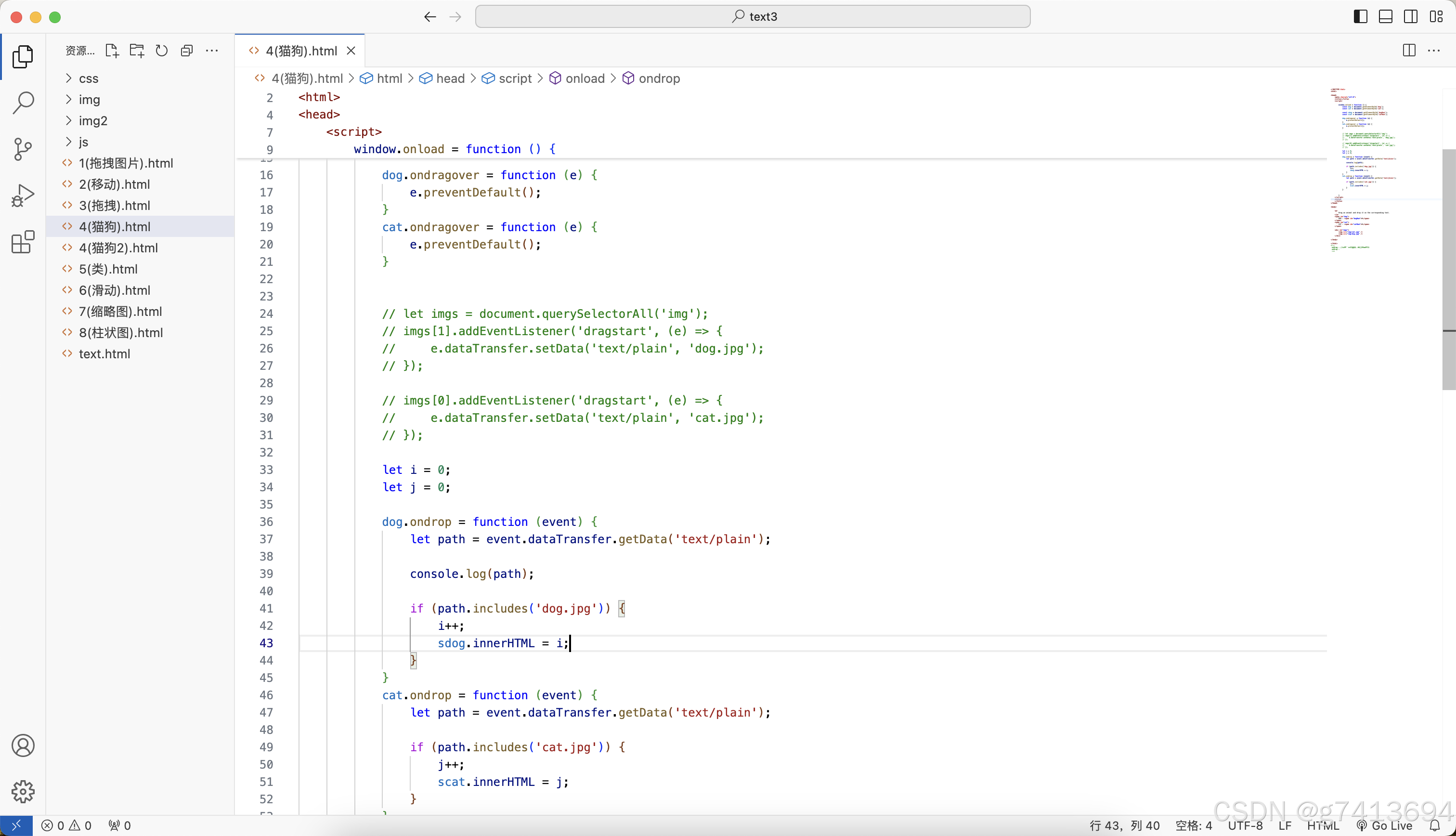Image resolution: width=1456 pixels, height=836 pixels.
Task: Expand the js folder
Action: point(83,142)
